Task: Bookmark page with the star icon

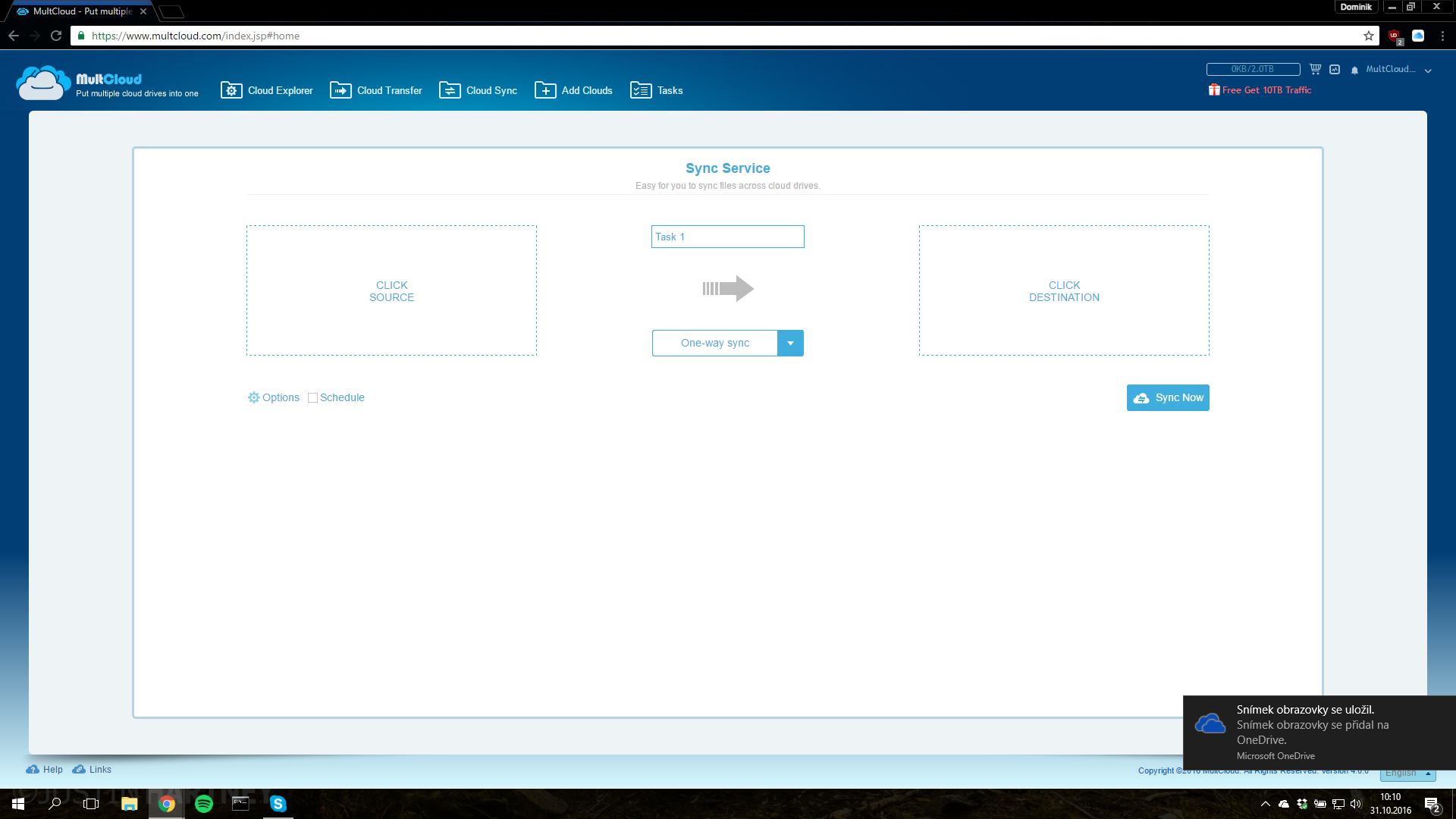Action: [1368, 36]
